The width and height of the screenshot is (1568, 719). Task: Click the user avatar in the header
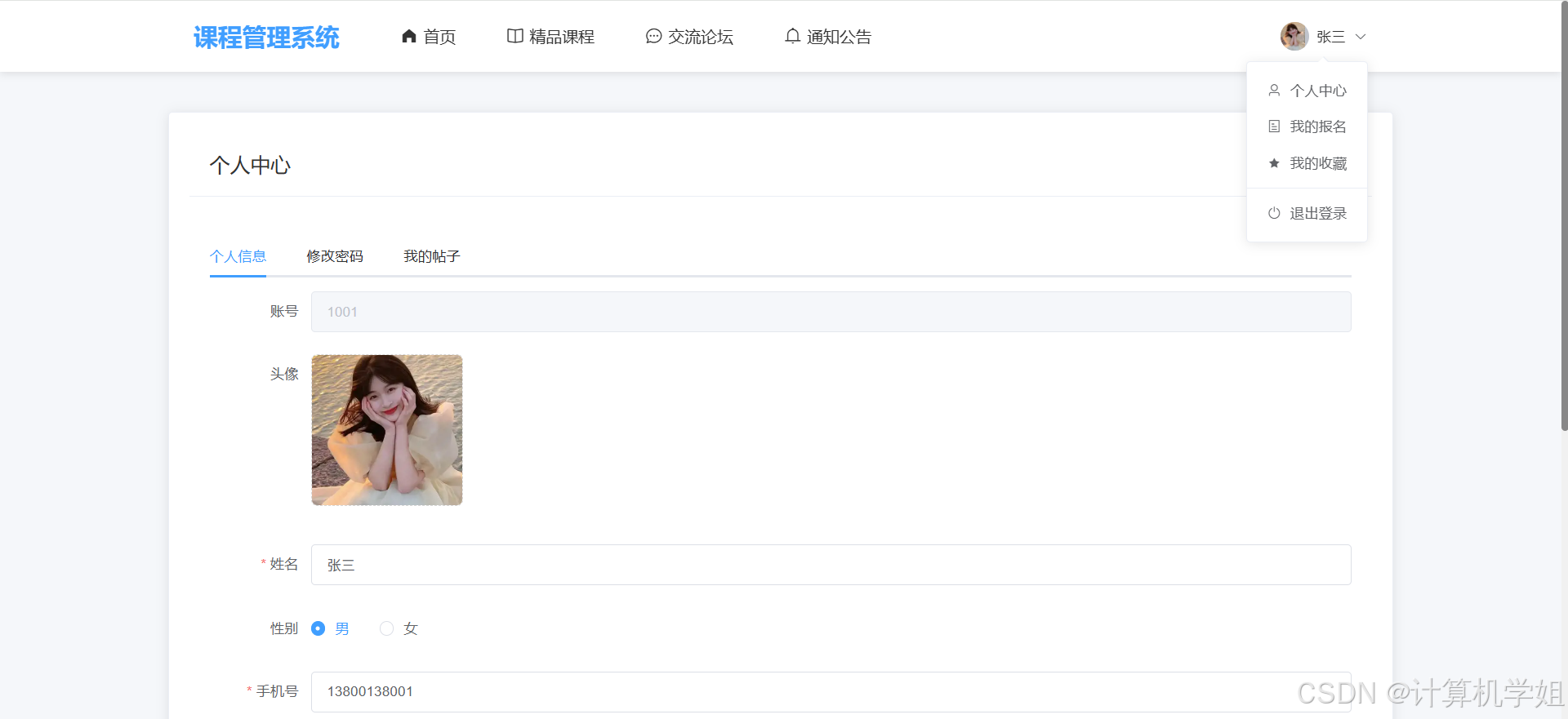(1294, 36)
